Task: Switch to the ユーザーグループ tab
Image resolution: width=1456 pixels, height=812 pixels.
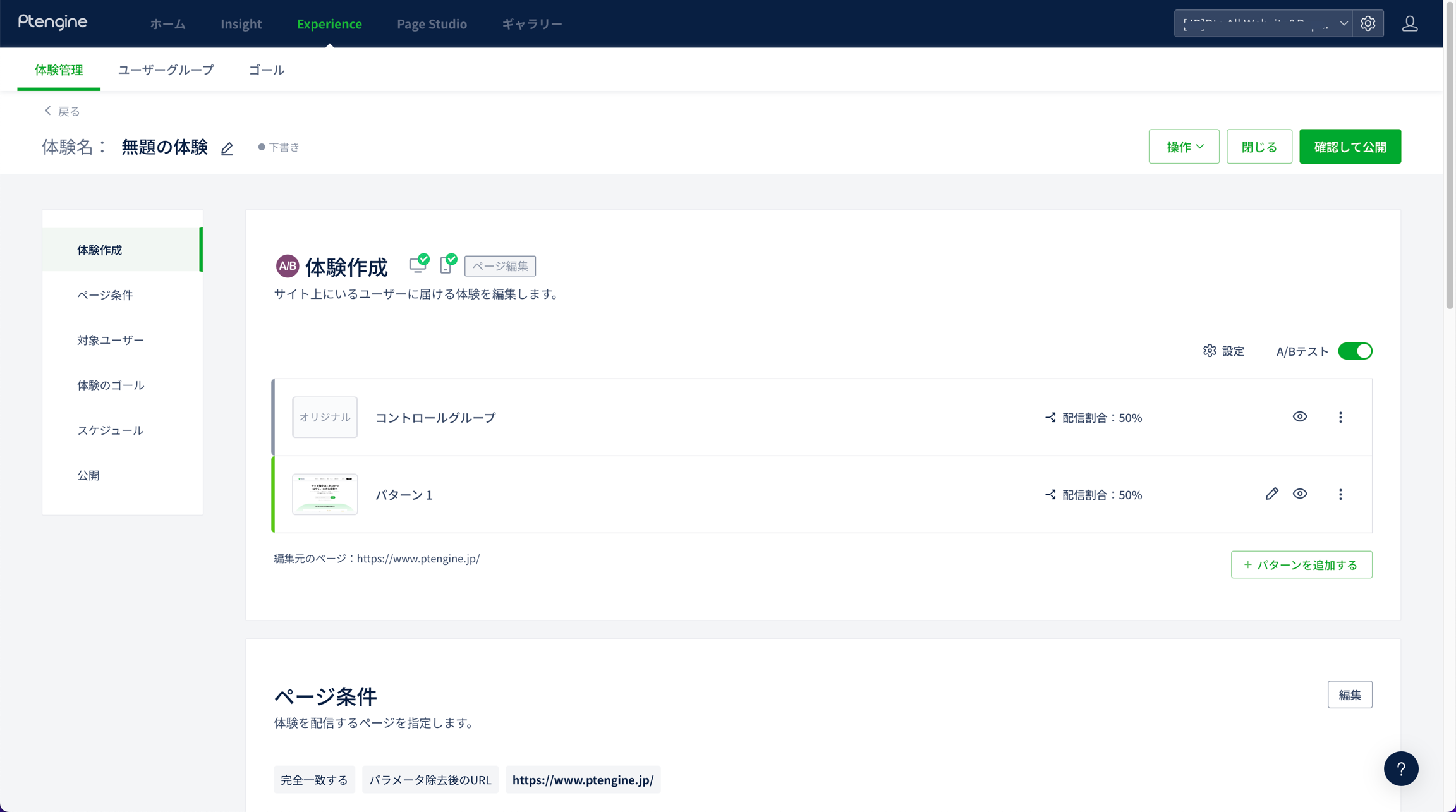Action: click(166, 70)
